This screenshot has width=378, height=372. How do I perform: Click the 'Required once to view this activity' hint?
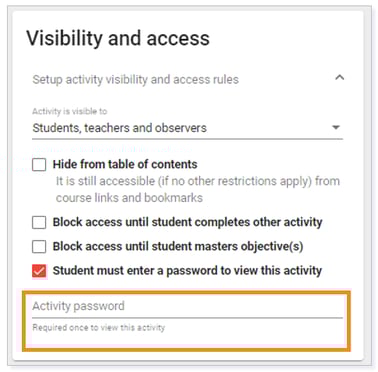pyautogui.click(x=99, y=328)
